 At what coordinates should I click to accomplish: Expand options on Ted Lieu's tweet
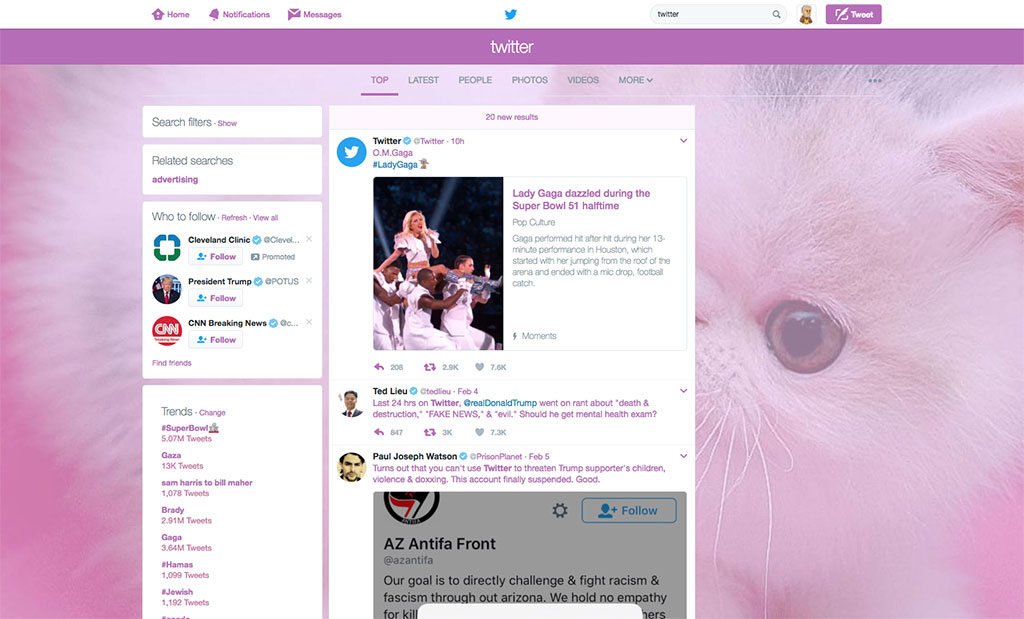[683, 389]
